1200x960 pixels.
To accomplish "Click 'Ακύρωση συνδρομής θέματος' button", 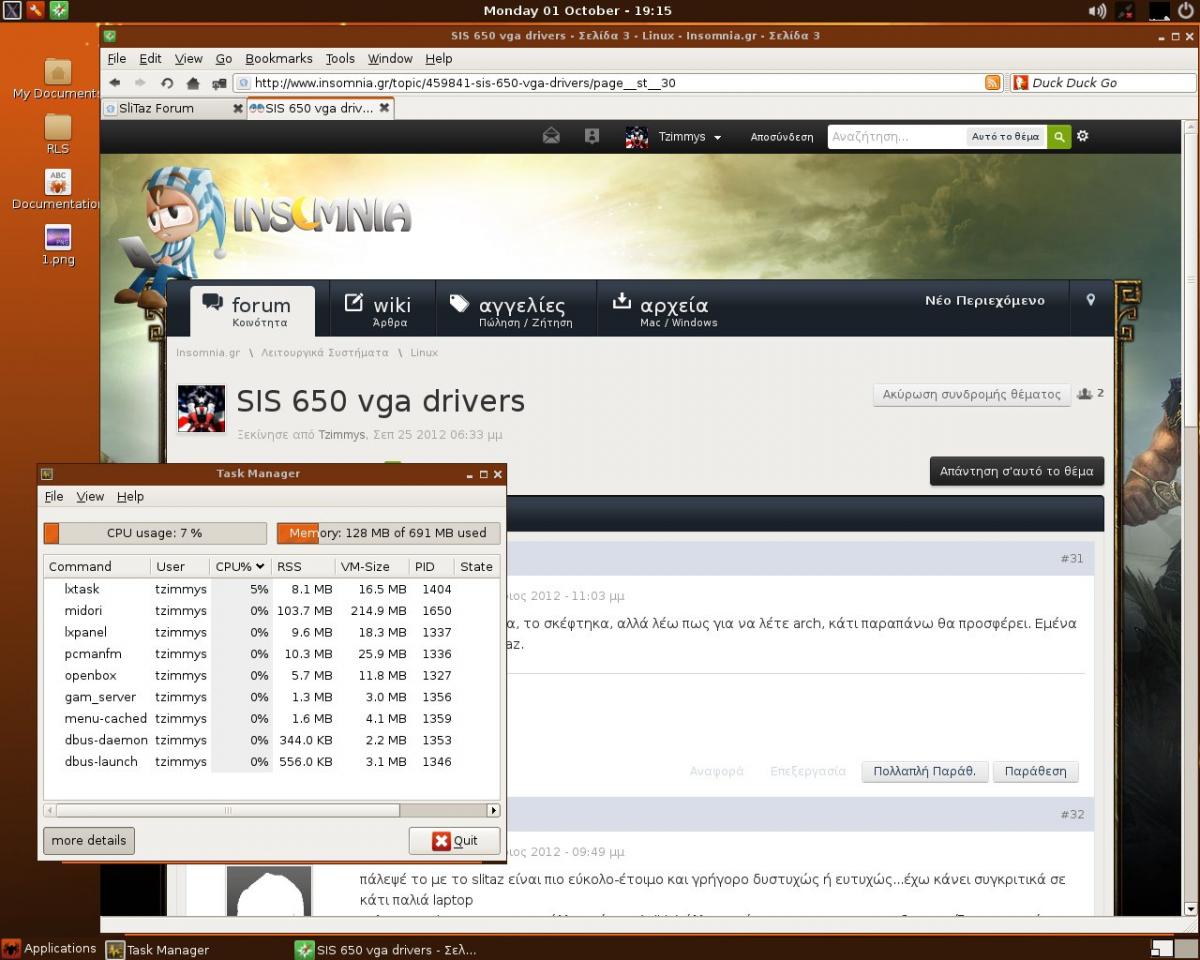I will tap(972, 394).
